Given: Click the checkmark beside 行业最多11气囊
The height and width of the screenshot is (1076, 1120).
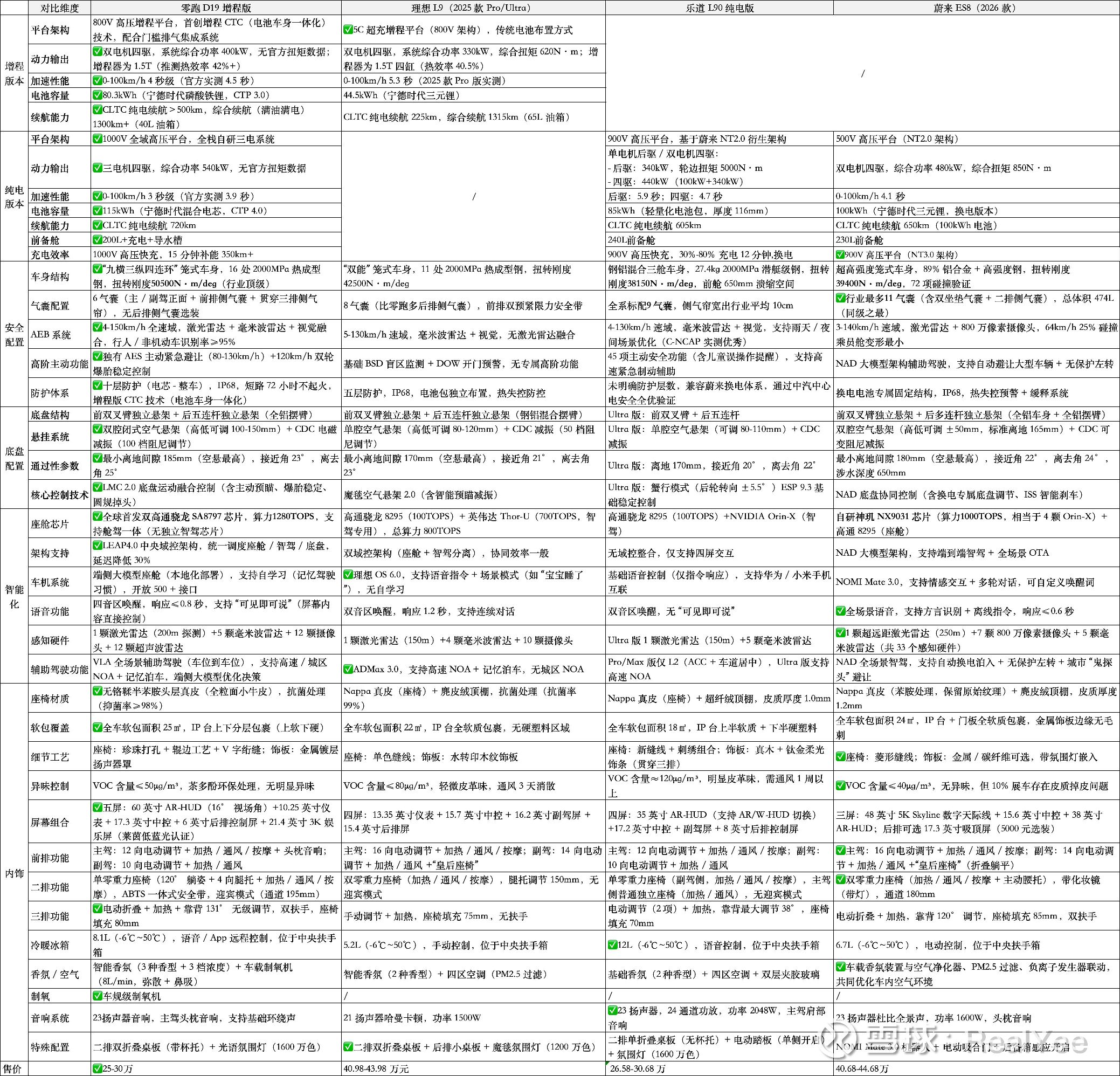Looking at the screenshot, I should coord(841,298).
